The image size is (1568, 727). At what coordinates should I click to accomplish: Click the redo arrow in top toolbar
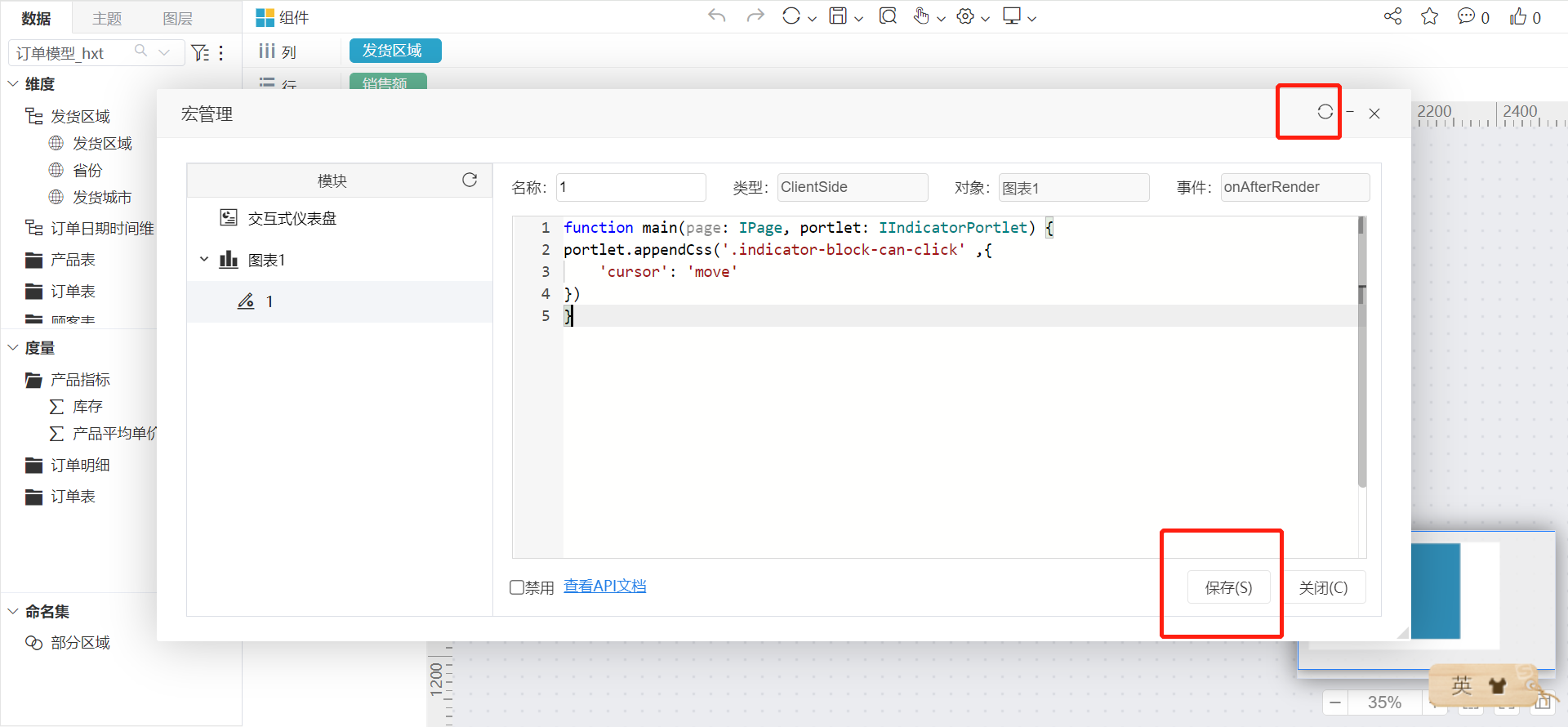click(755, 16)
